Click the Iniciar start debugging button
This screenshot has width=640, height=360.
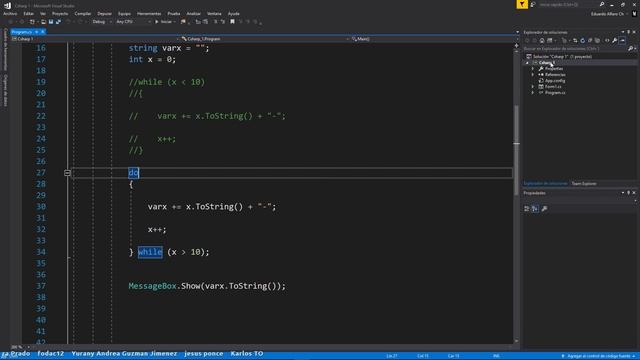tap(163, 22)
